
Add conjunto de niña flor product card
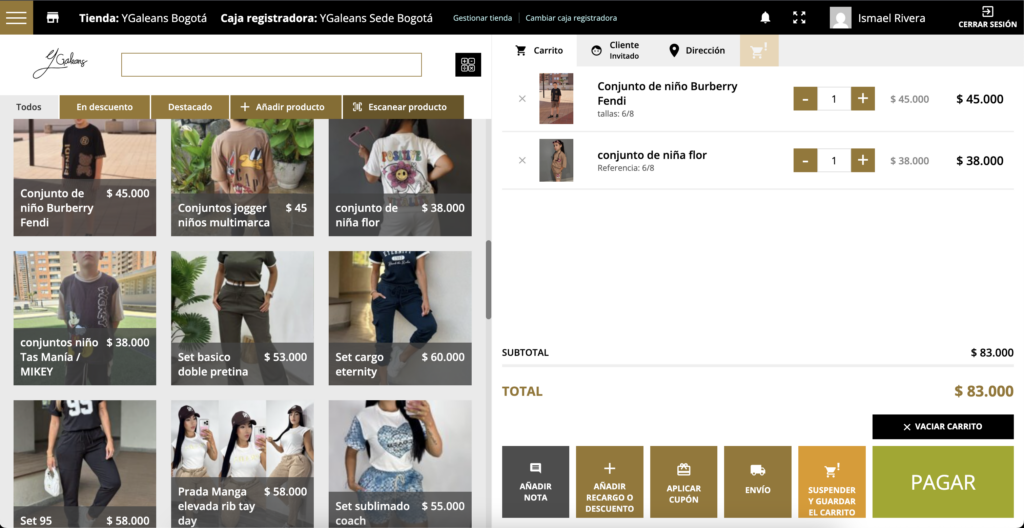click(400, 177)
